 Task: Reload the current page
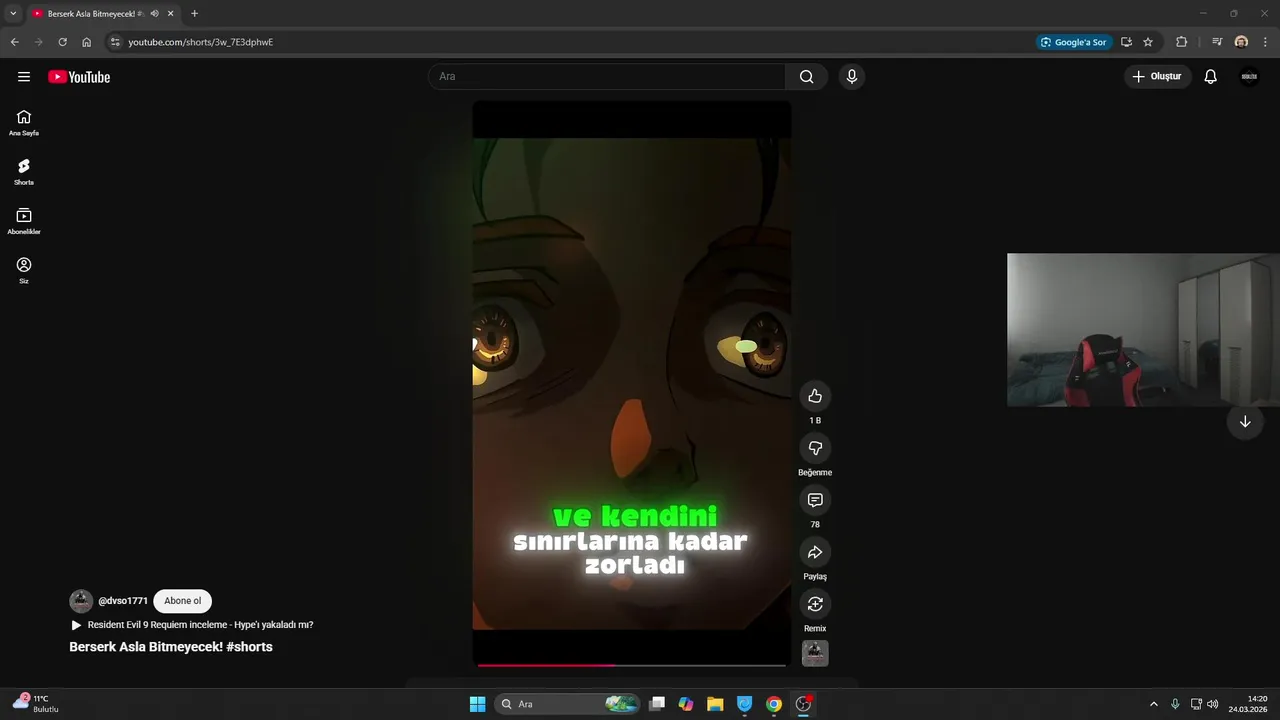tap(62, 42)
